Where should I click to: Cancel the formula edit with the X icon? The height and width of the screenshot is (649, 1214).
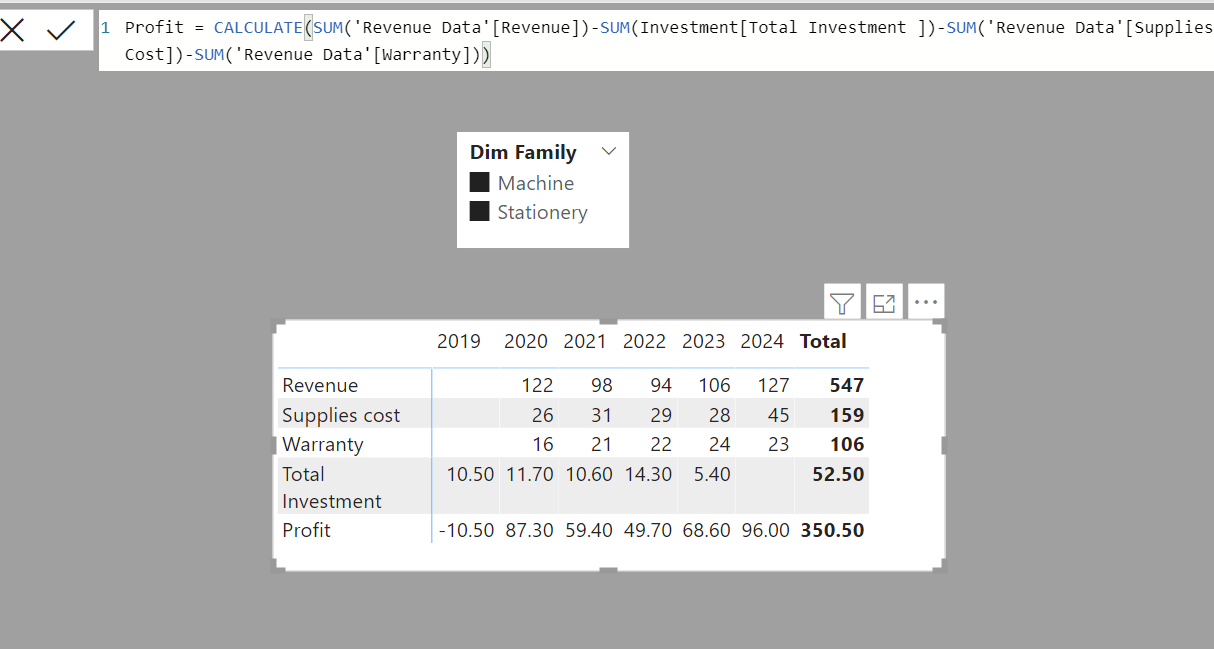(x=13, y=31)
